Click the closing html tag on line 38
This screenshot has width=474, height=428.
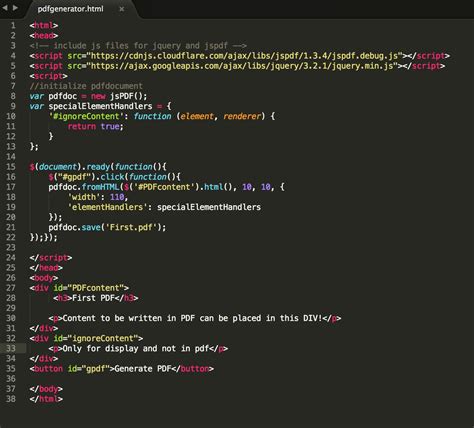click(x=46, y=399)
